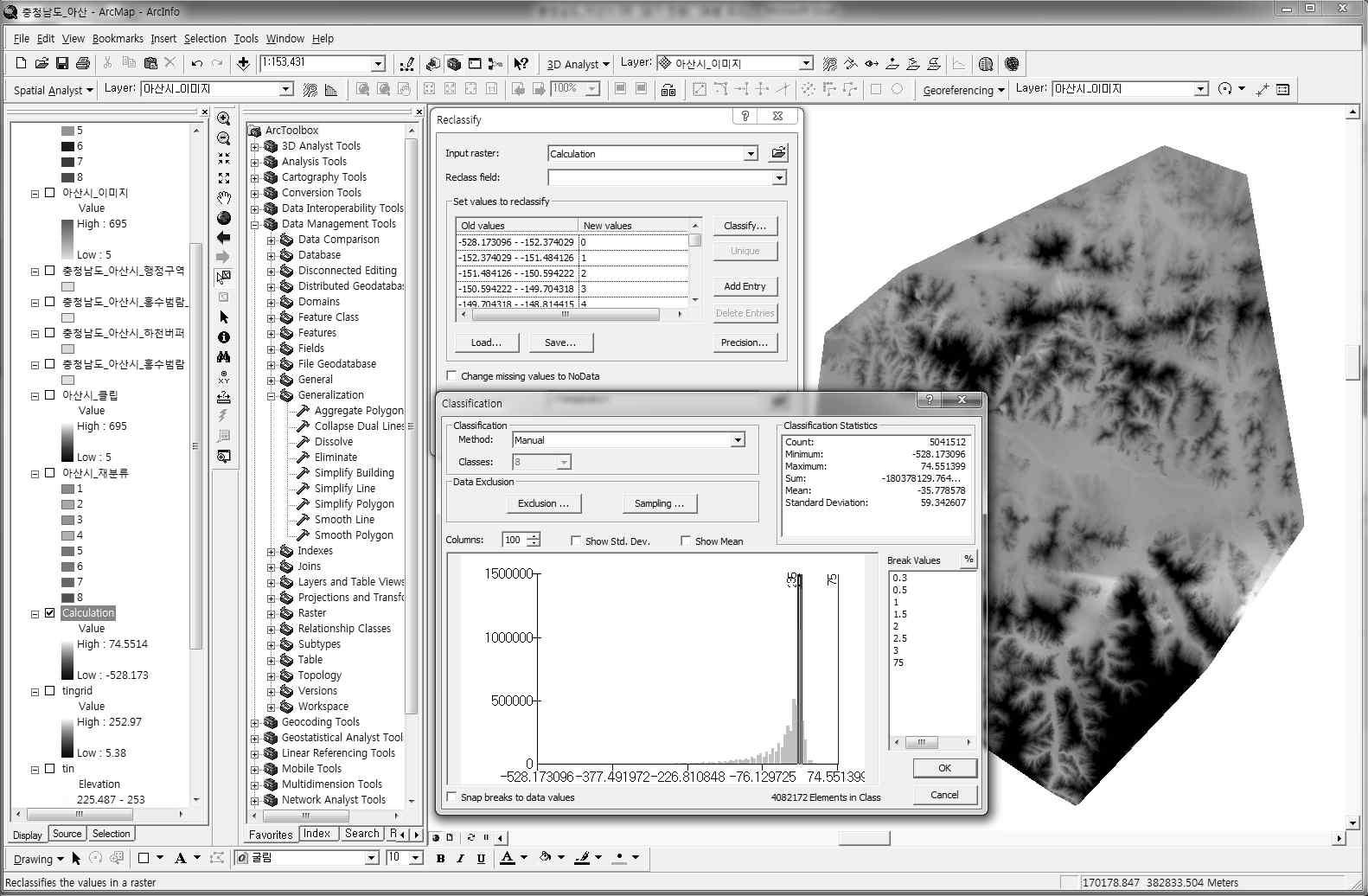Image resolution: width=1368 pixels, height=896 pixels.
Task: Enable Show Mean checkbox
Action: (686, 541)
